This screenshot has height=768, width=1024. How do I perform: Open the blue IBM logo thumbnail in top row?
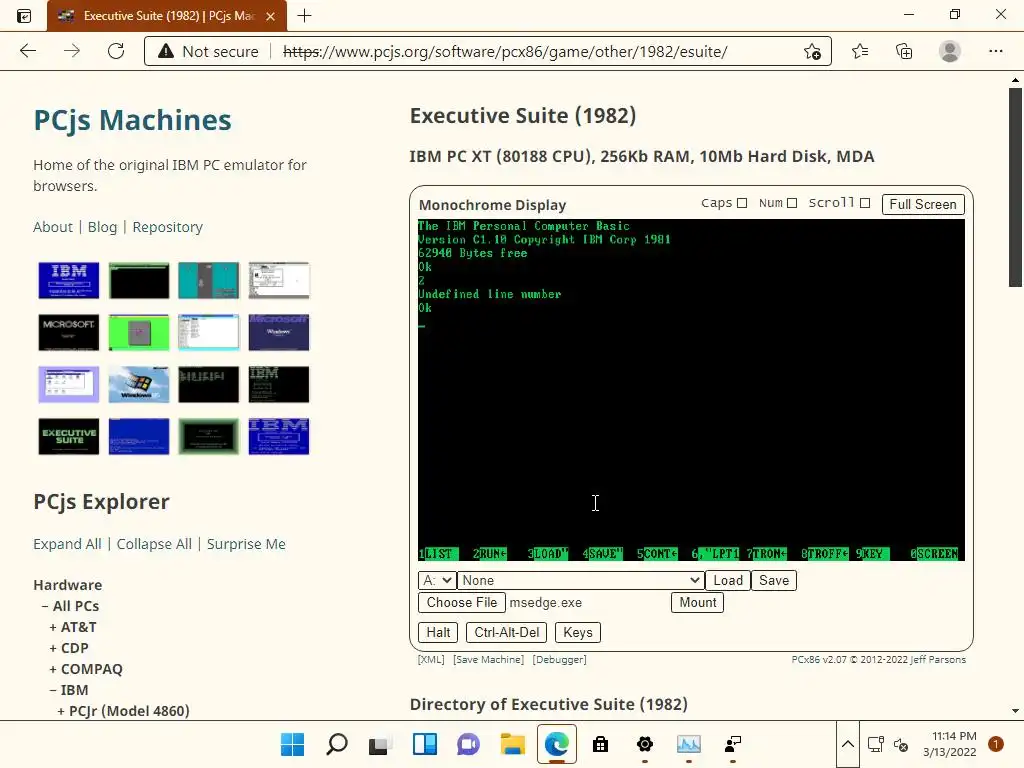coord(69,280)
